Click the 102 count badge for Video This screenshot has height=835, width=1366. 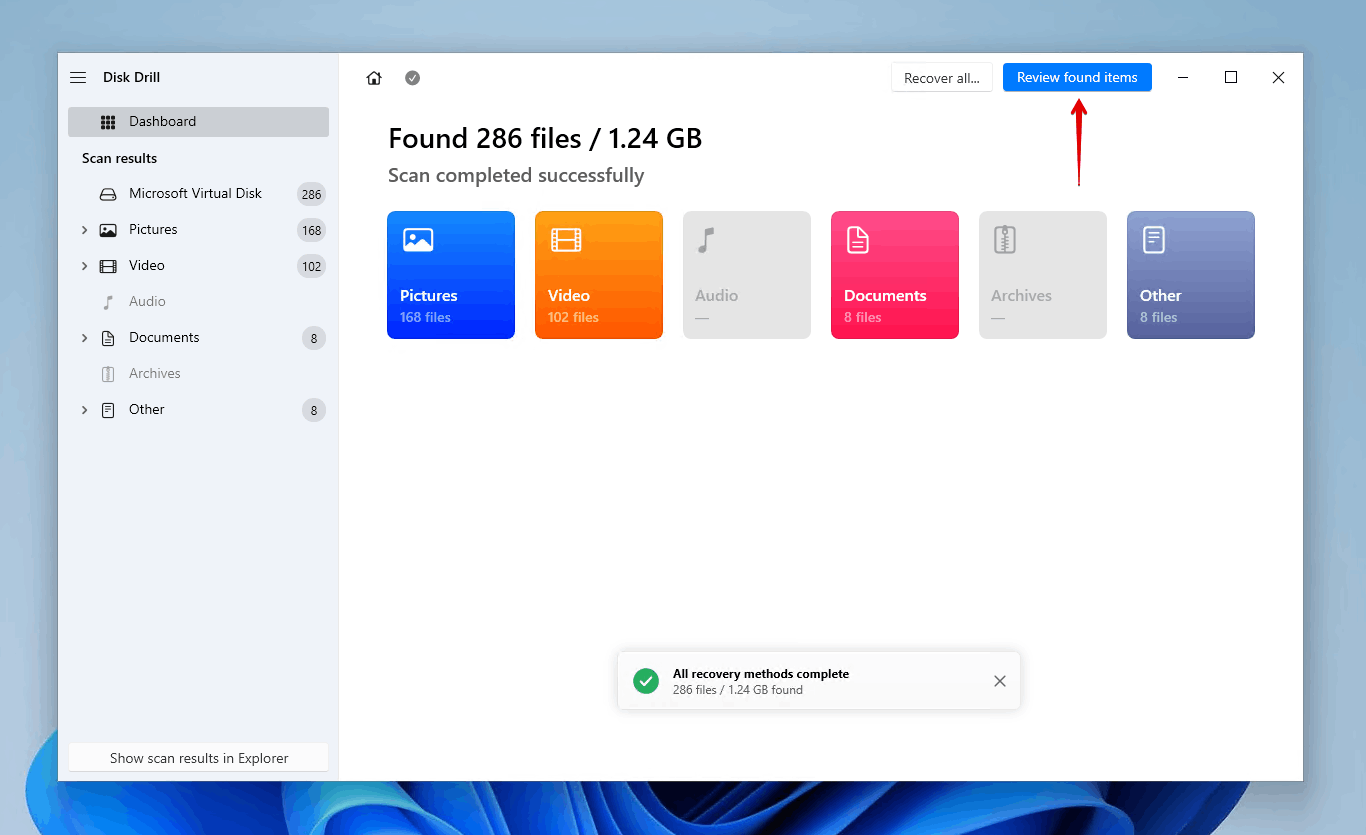pos(312,267)
